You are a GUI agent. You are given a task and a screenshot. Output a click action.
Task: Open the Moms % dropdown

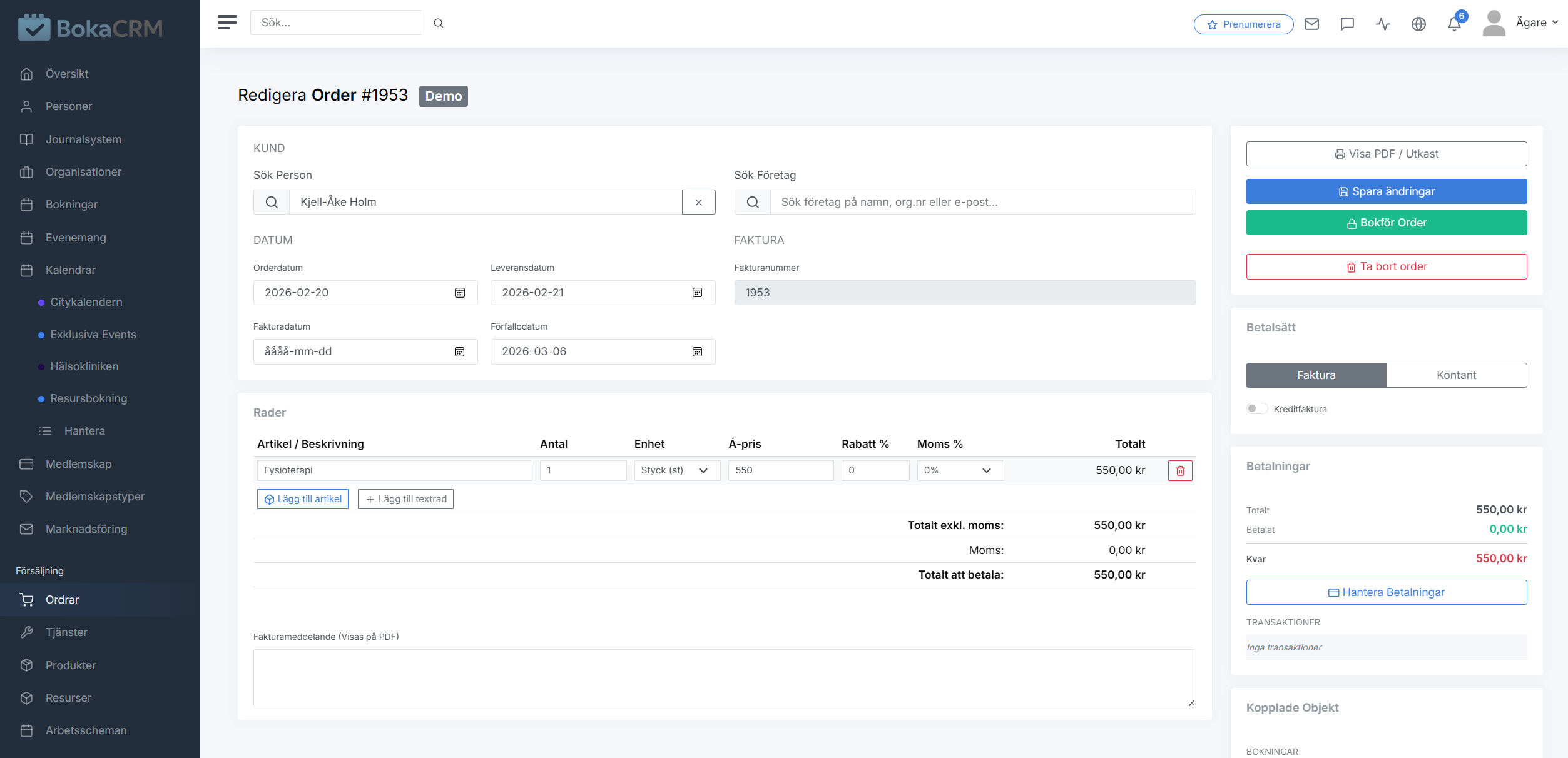pos(960,470)
